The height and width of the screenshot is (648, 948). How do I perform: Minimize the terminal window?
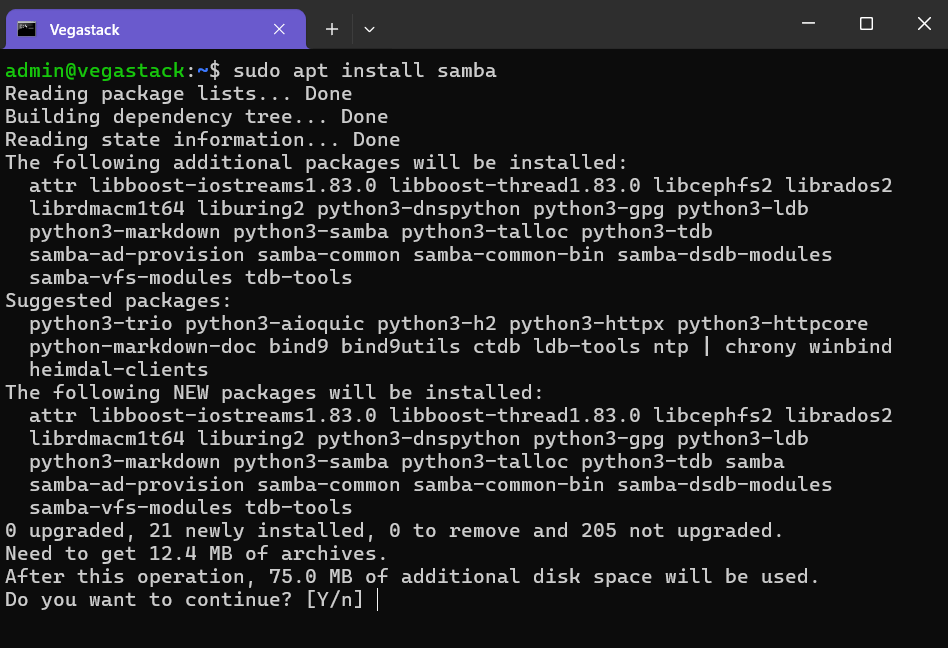point(807,24)
